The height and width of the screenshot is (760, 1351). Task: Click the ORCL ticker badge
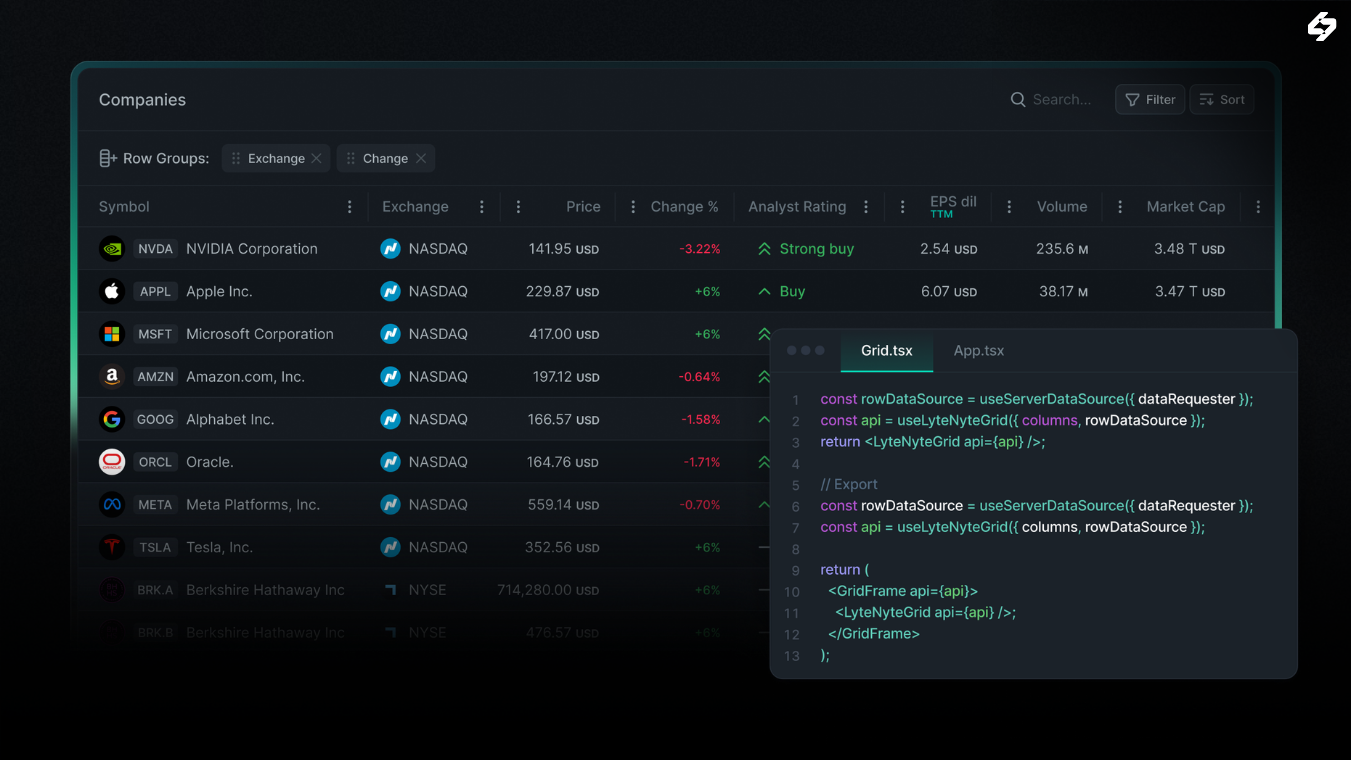pyautogui.click(x=155, y=462)
